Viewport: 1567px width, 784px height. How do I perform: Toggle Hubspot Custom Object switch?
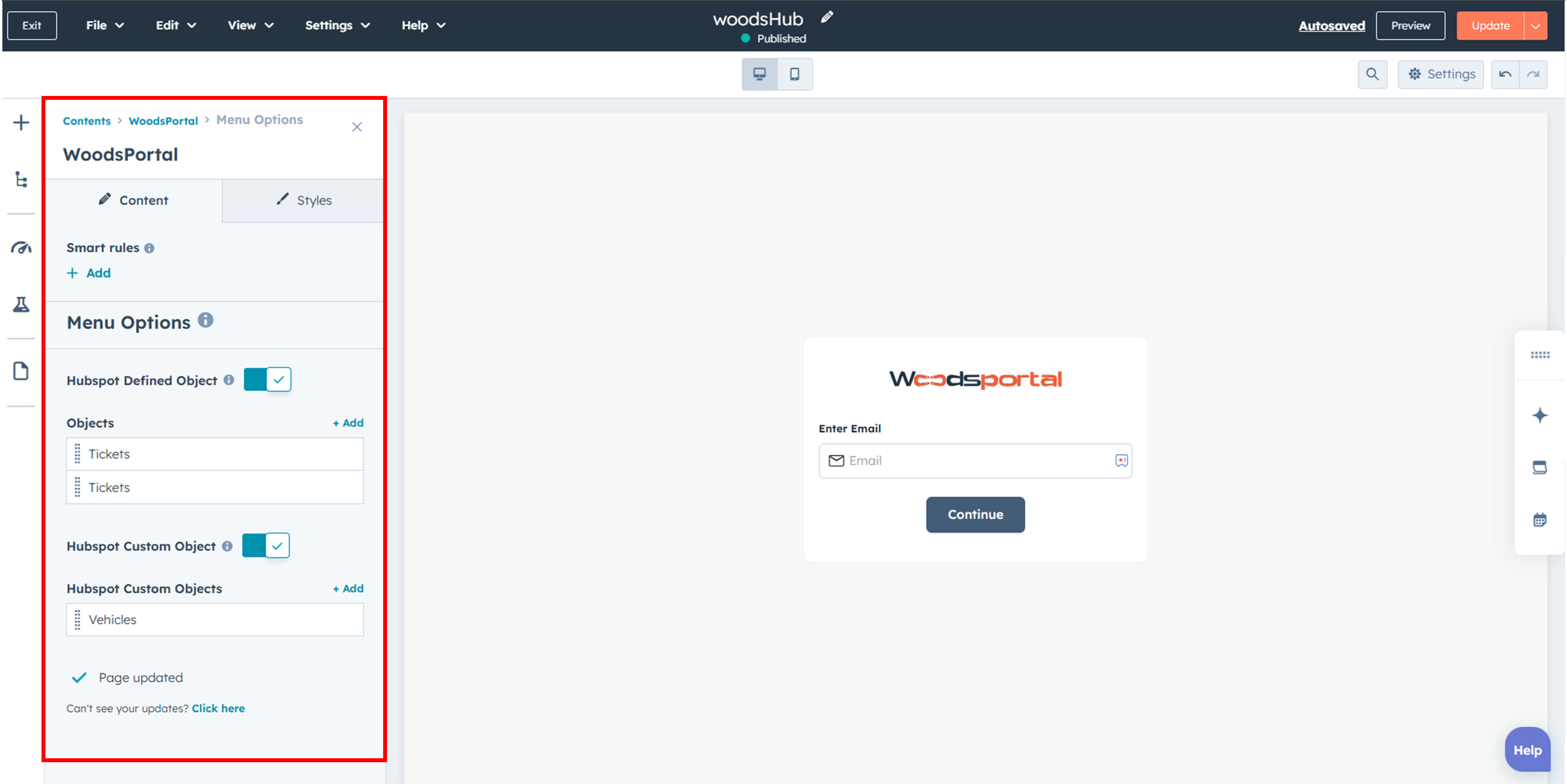tap(266, 546)
